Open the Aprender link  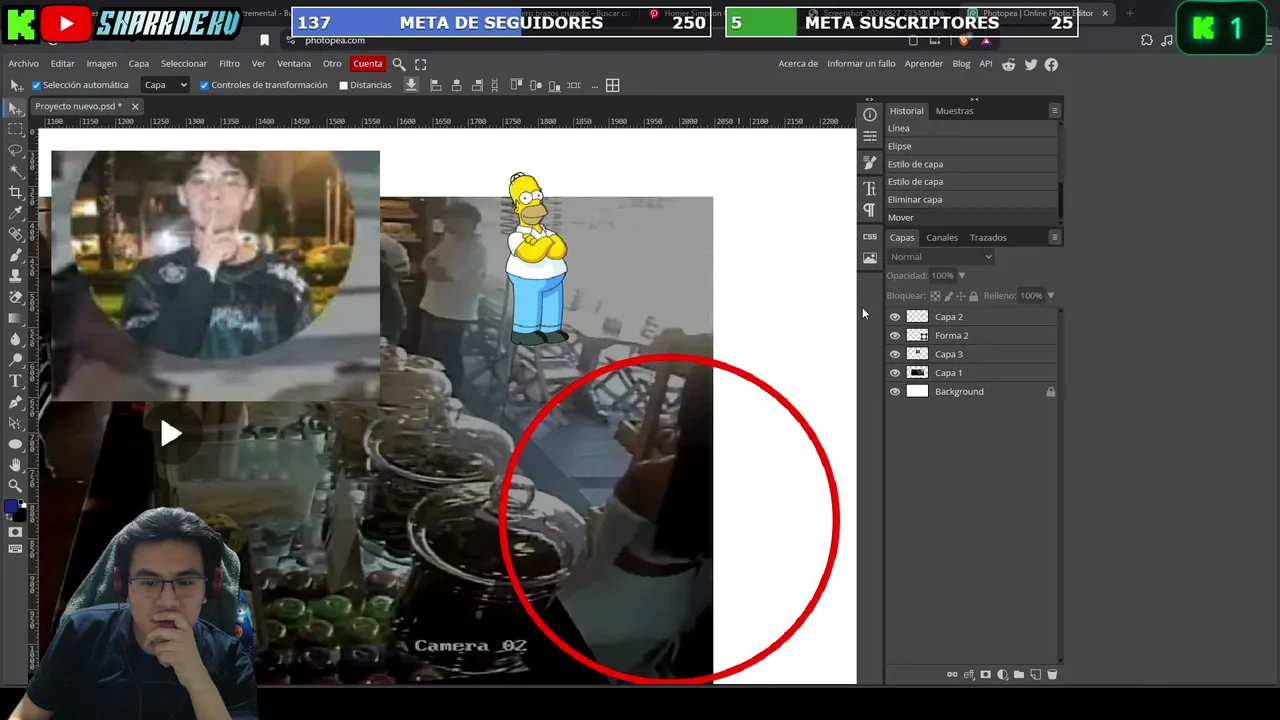[924, 64]
